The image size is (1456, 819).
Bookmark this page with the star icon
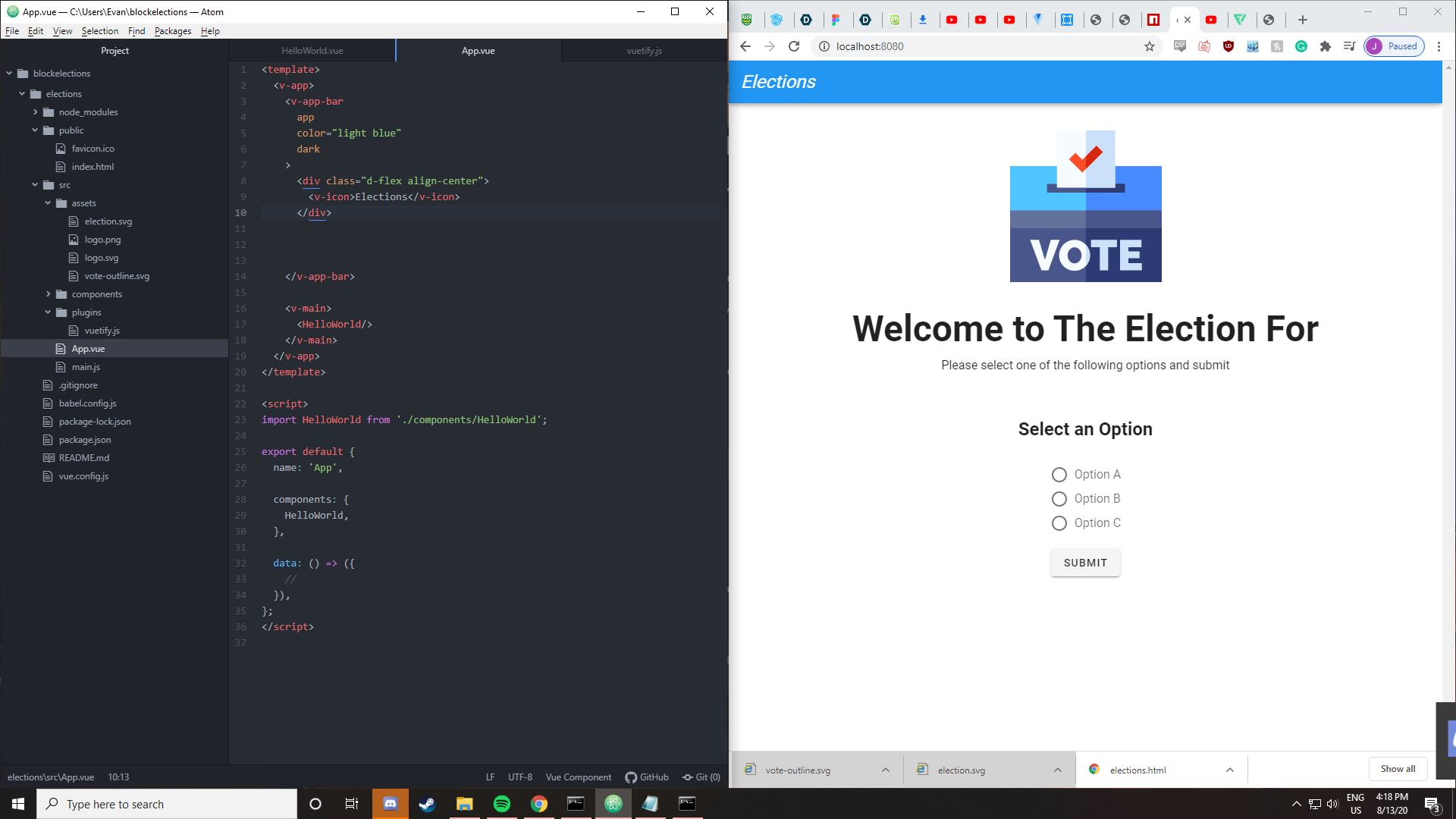tap(1150, 46)
